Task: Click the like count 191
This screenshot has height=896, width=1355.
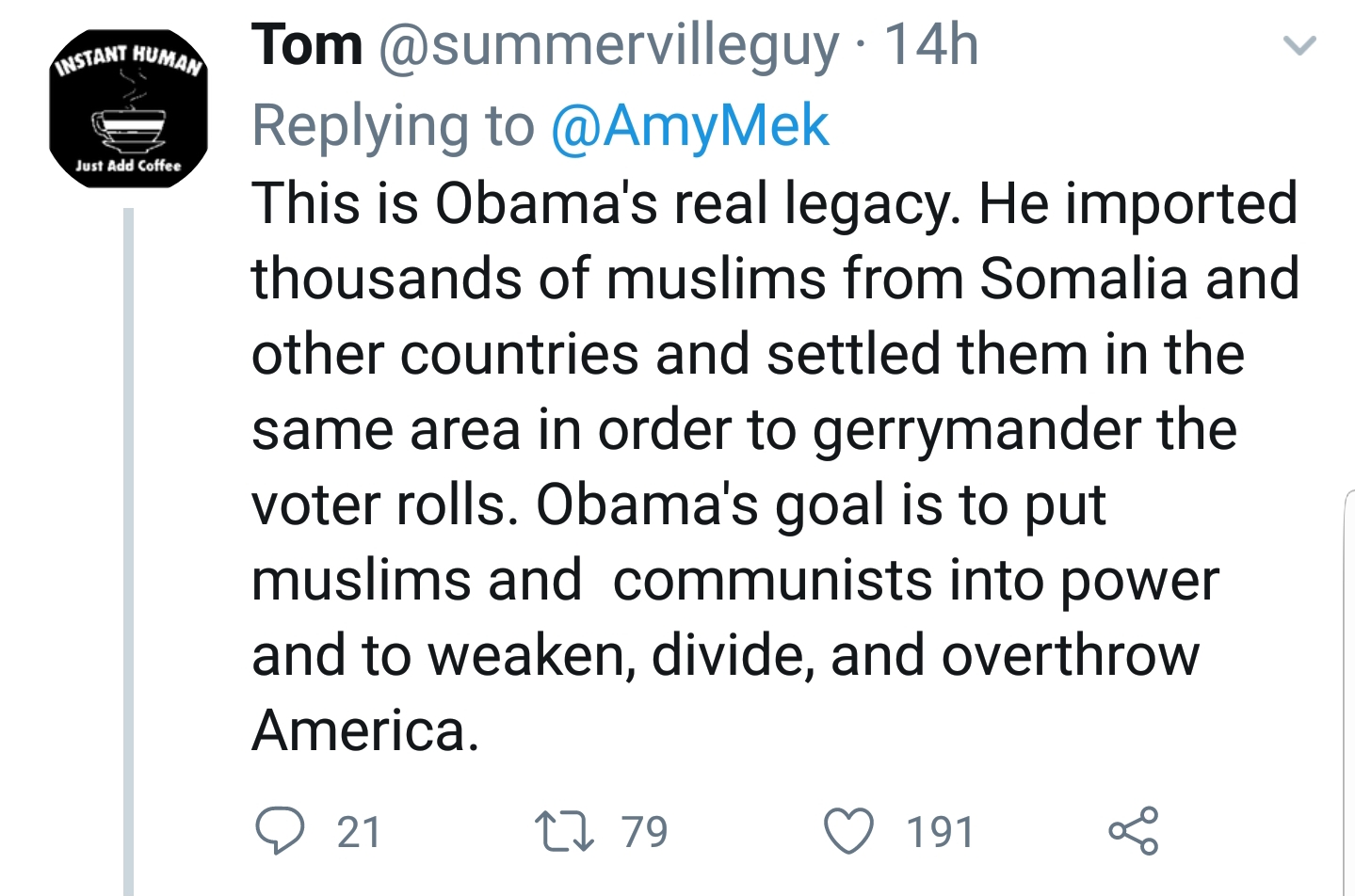Action: (940, 832)
